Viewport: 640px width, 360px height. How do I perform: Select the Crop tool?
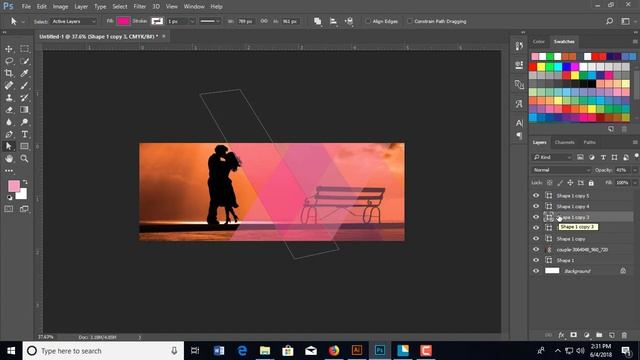[x=9, y=73]
